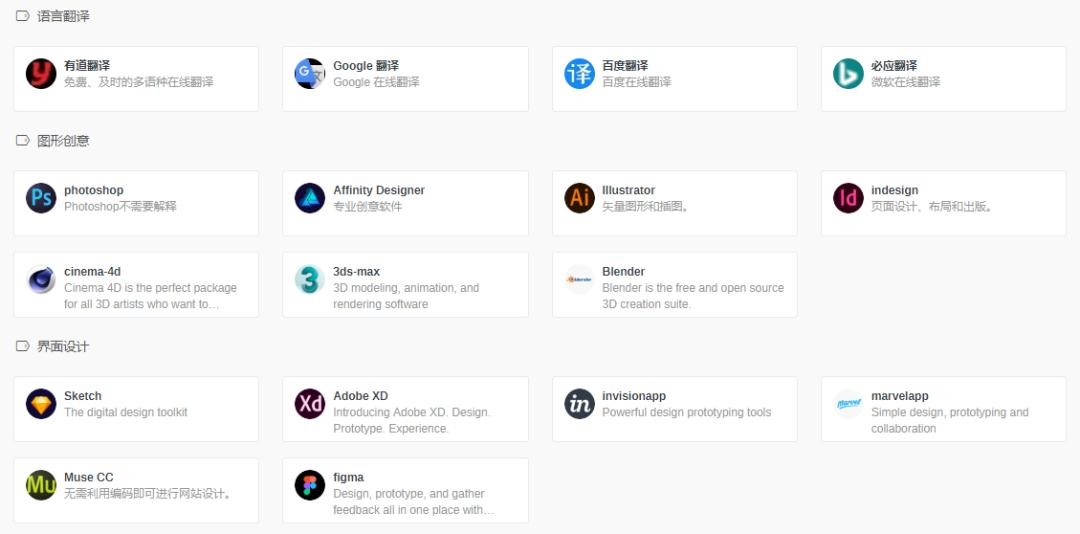
Task: Click the InDesign Id icon
Action: [x=848, y=198]
